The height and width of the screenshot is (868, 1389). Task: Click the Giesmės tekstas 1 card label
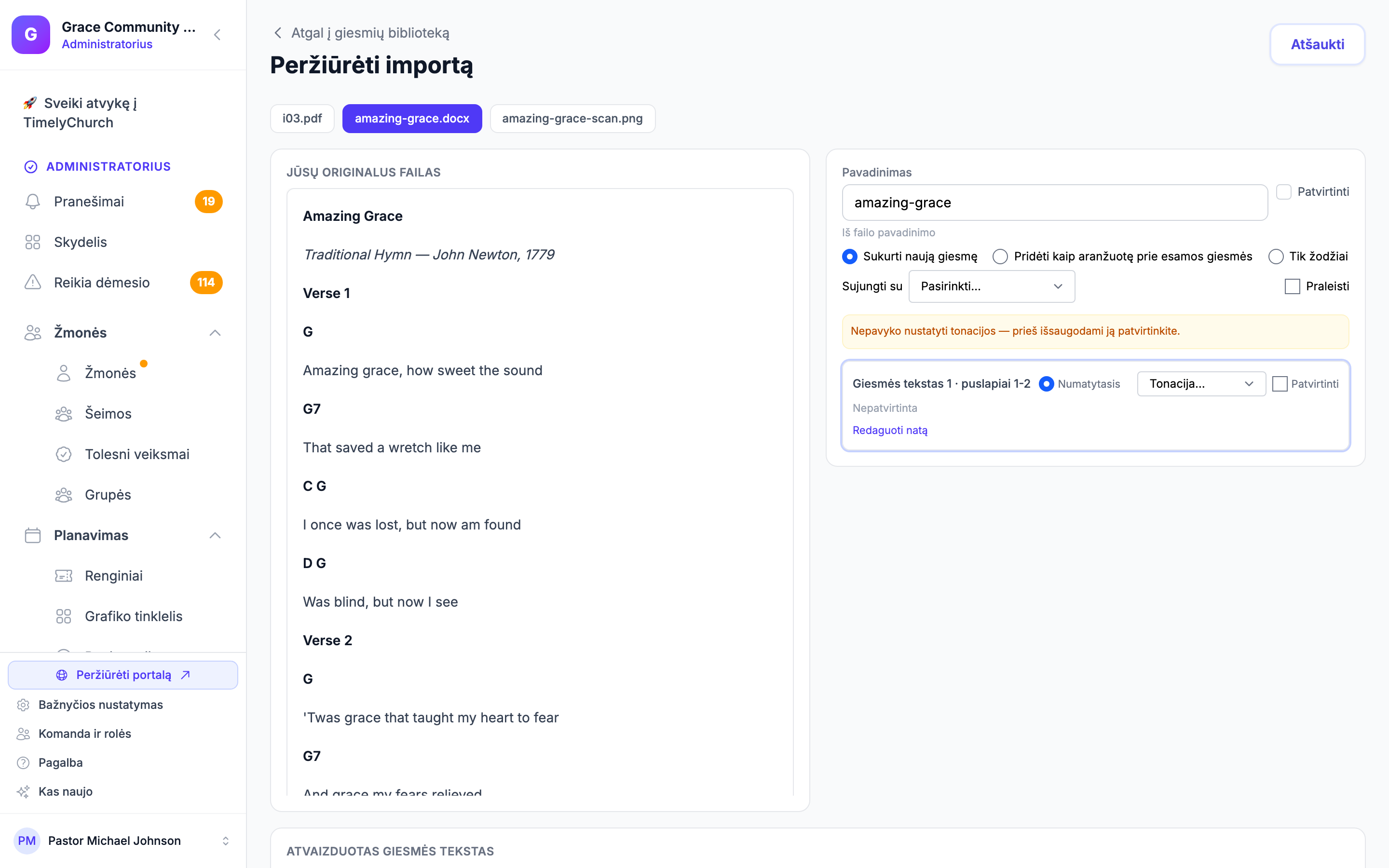[941, 384]
